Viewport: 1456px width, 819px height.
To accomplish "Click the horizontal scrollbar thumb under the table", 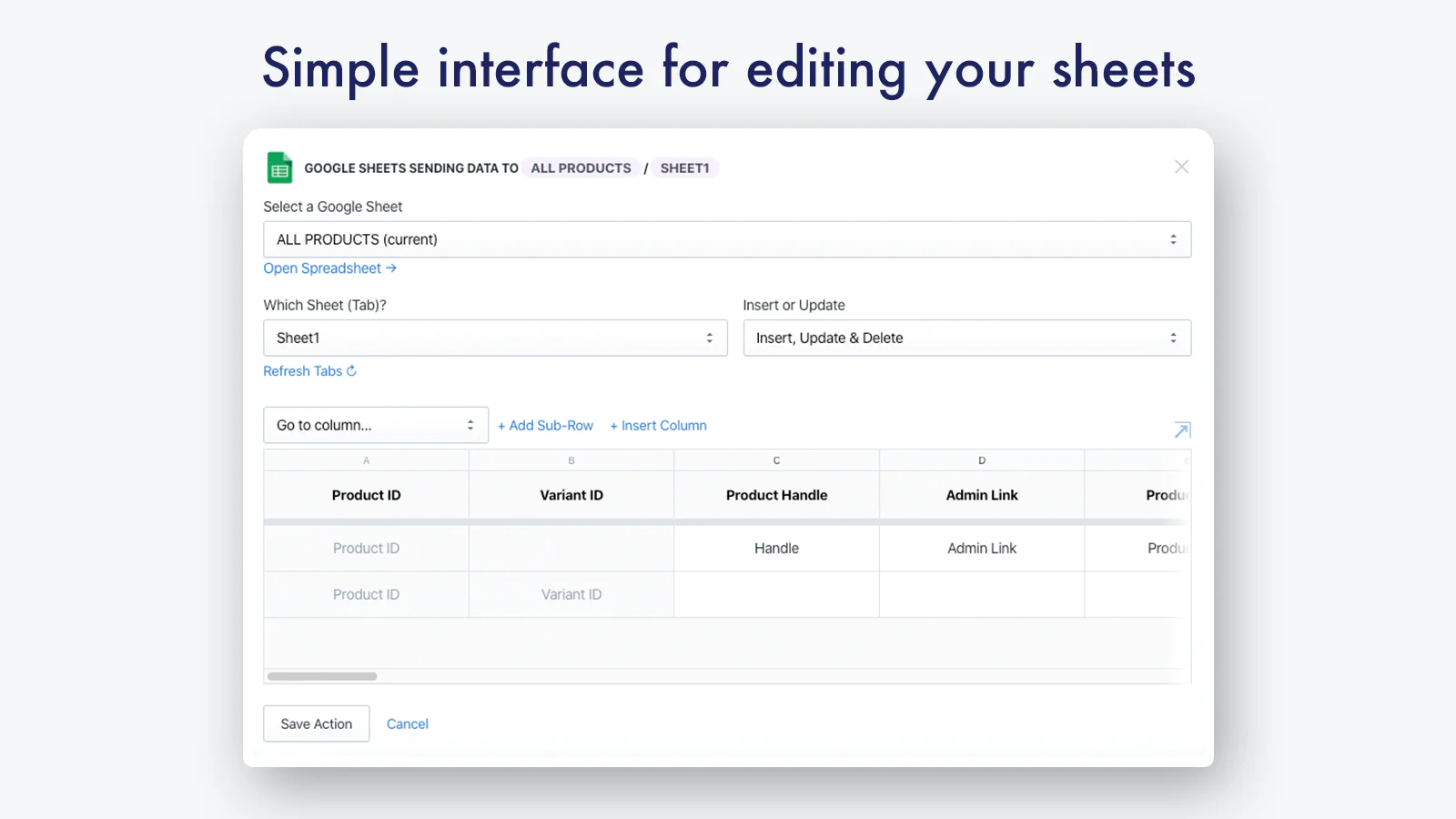I will pyautogui.click(x=322, y=676).
